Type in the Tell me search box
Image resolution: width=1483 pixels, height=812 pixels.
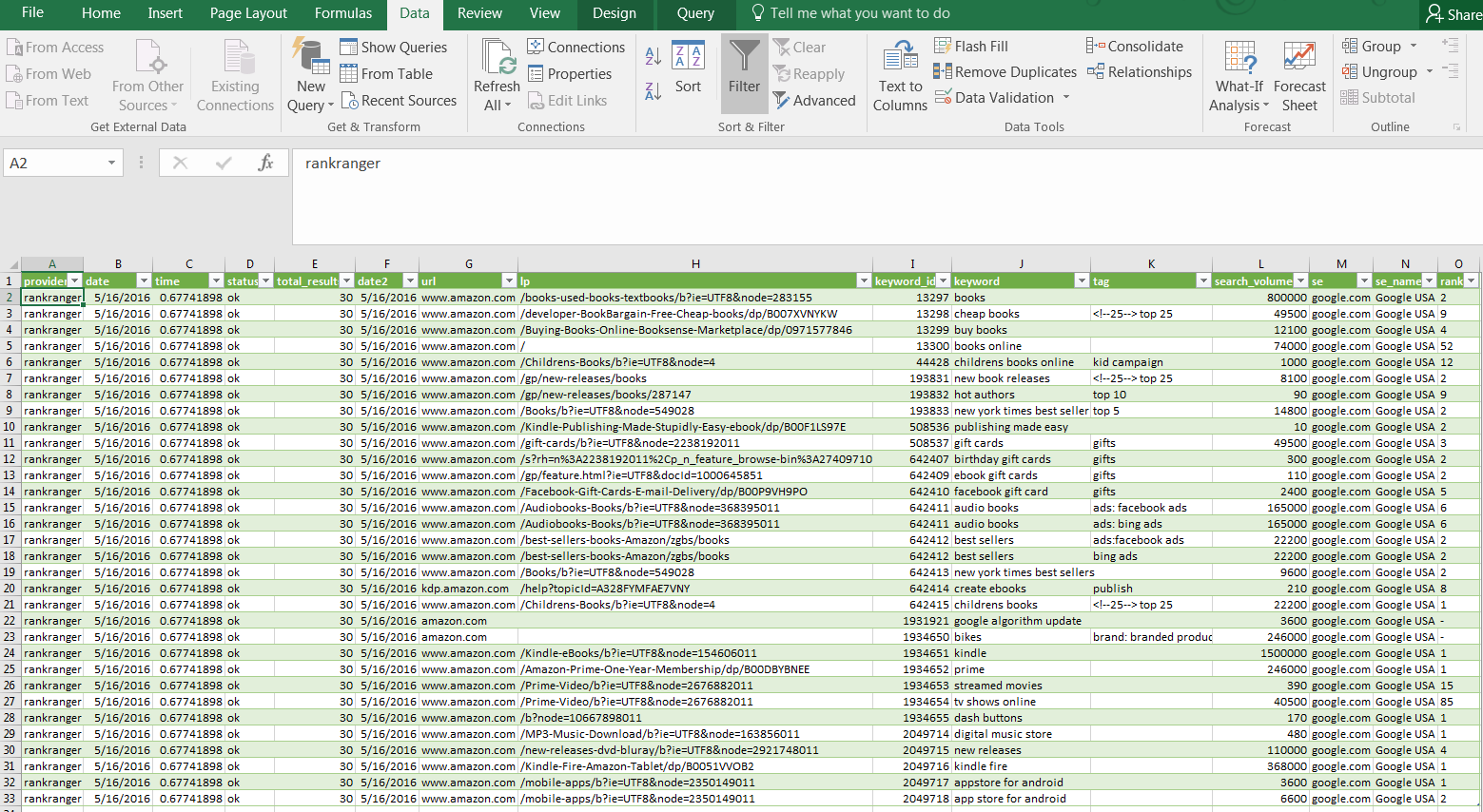click(x=859, y=13)
